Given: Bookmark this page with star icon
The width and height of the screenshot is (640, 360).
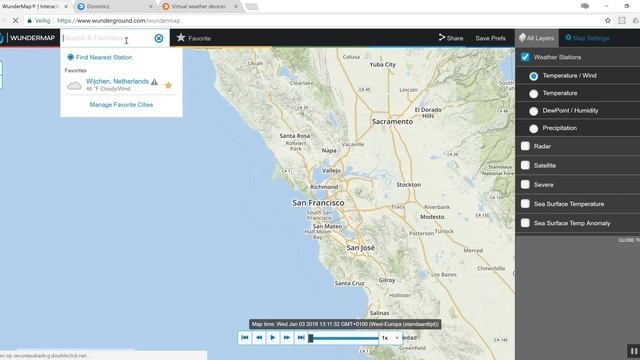Looking at the screenshot, I should [x=608, y=20].
